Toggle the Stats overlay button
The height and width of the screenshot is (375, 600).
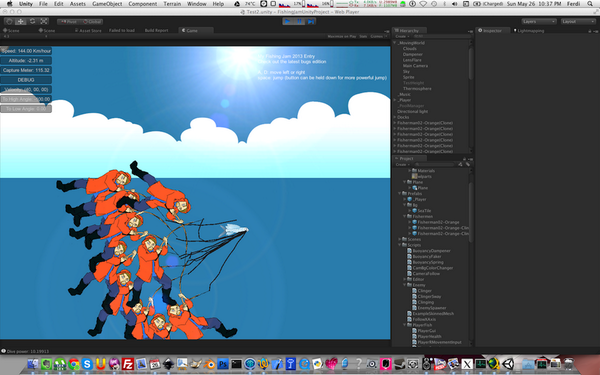tap(363, 36)
